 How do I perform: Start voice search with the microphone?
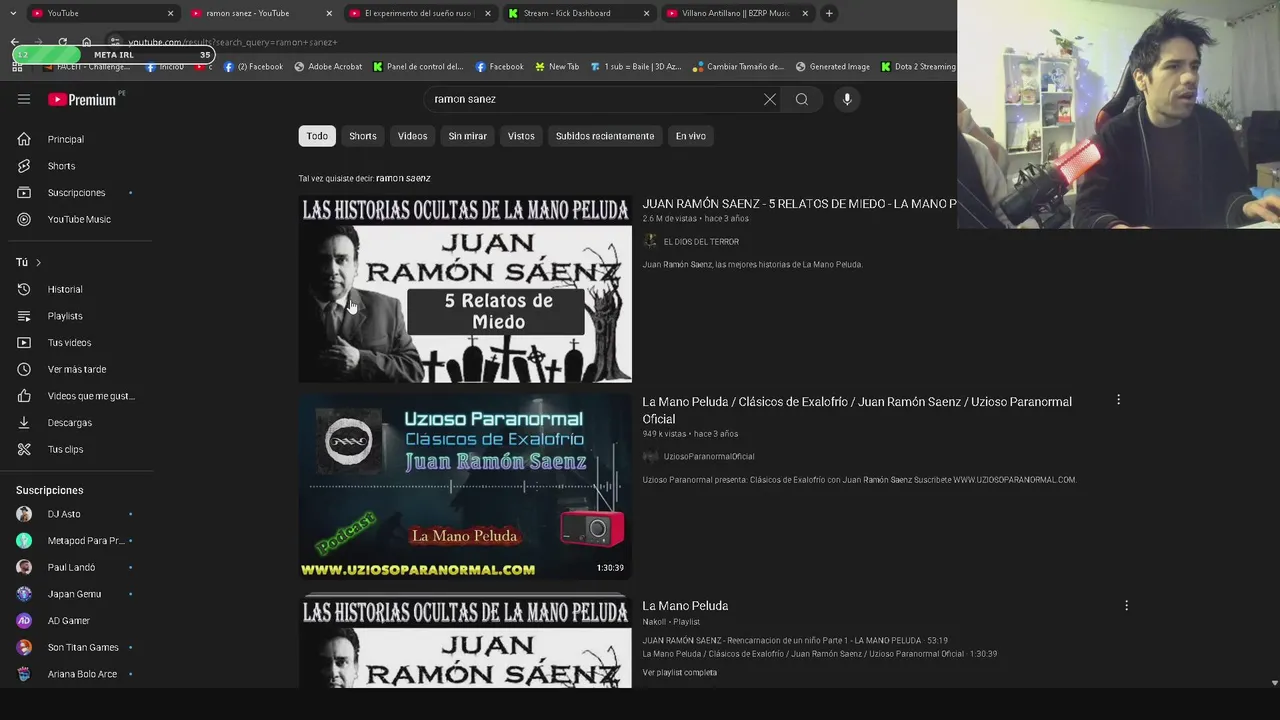click(847, 99)
